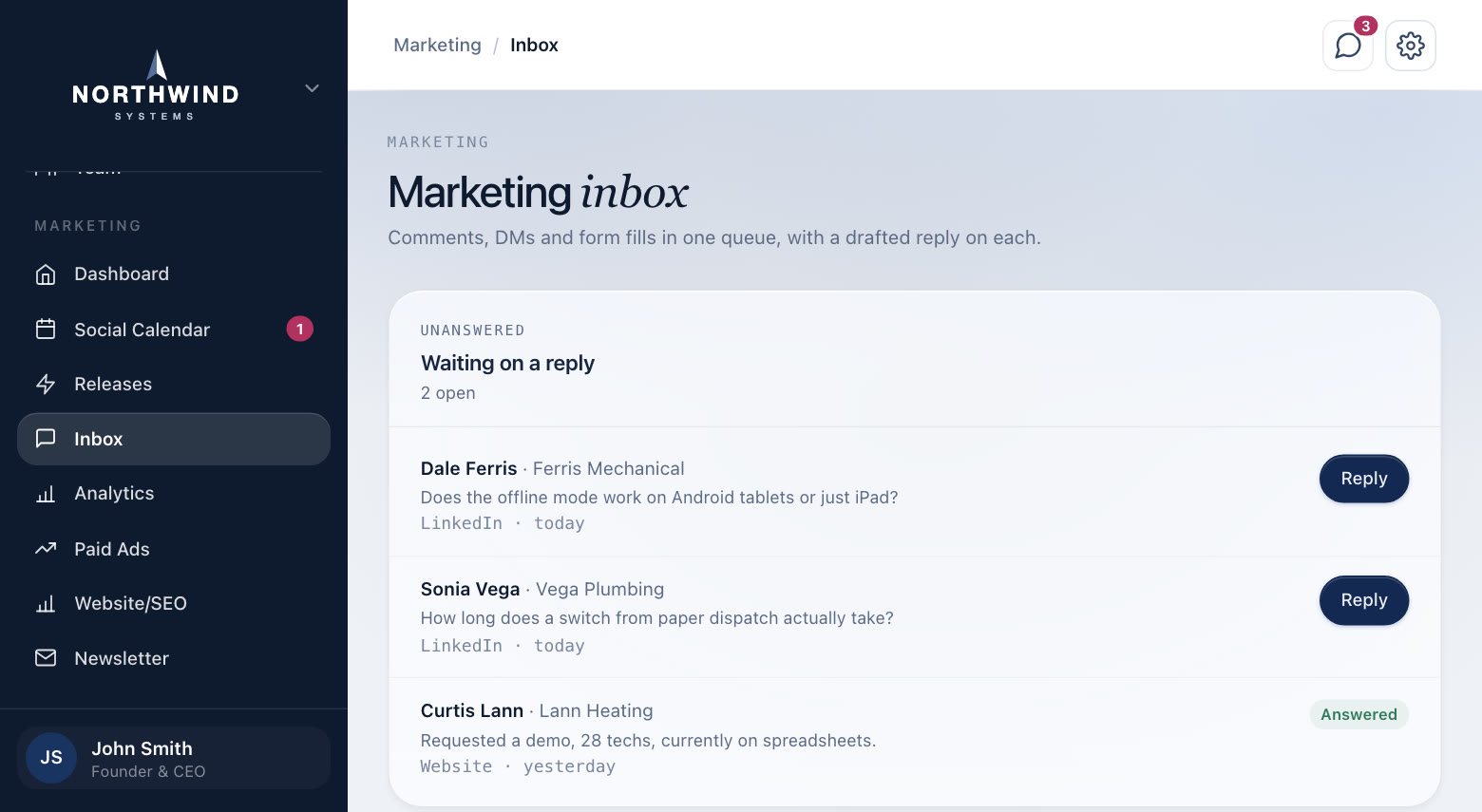The image size is (1482, 812).
Task: Click the Dashboard home icon
Action: pos(46,274)
